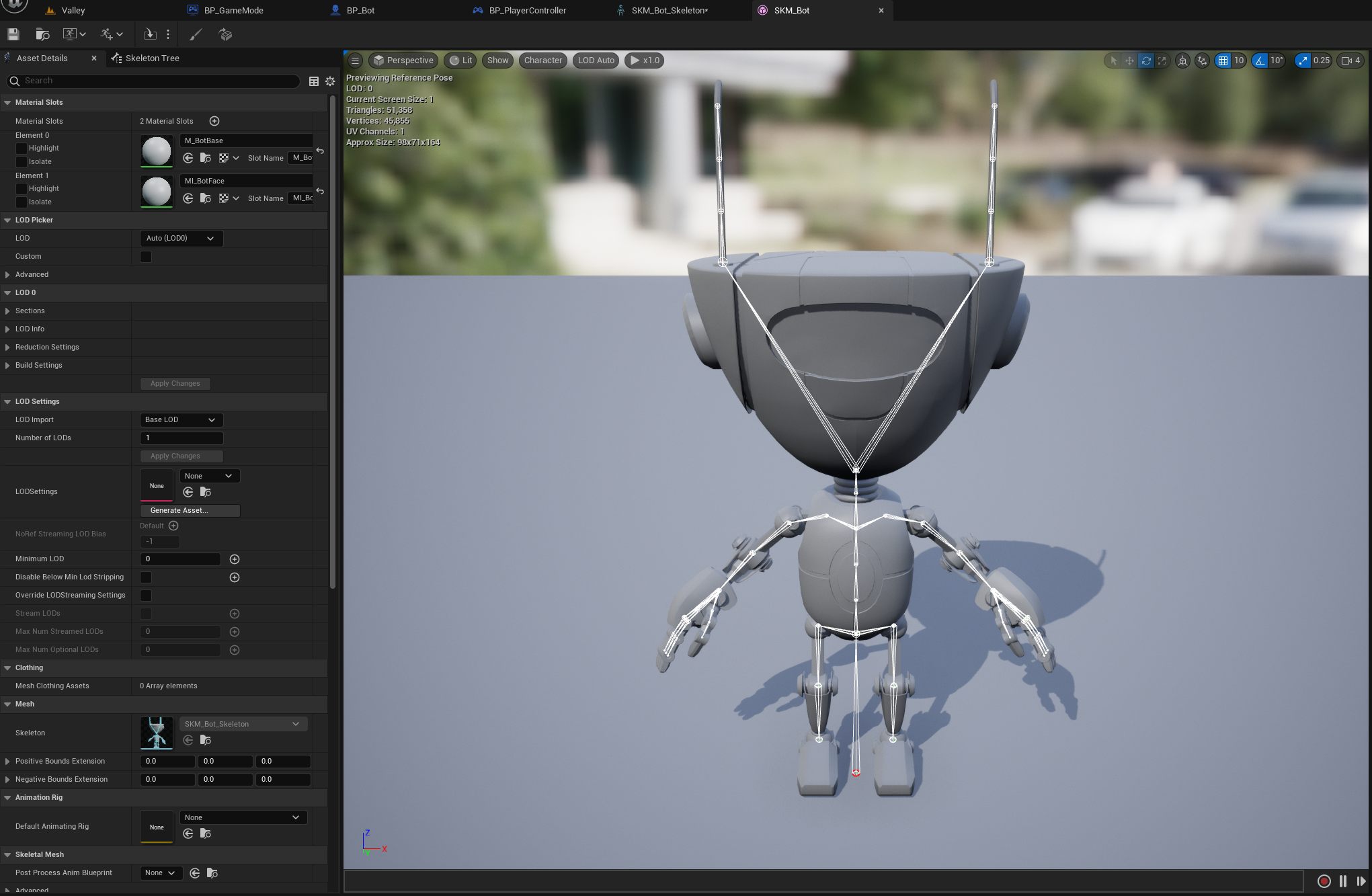Viewport: 1372px width, 896px height.
Task: Click the add Material Slot plus icon
Action: tap(214, 121)
